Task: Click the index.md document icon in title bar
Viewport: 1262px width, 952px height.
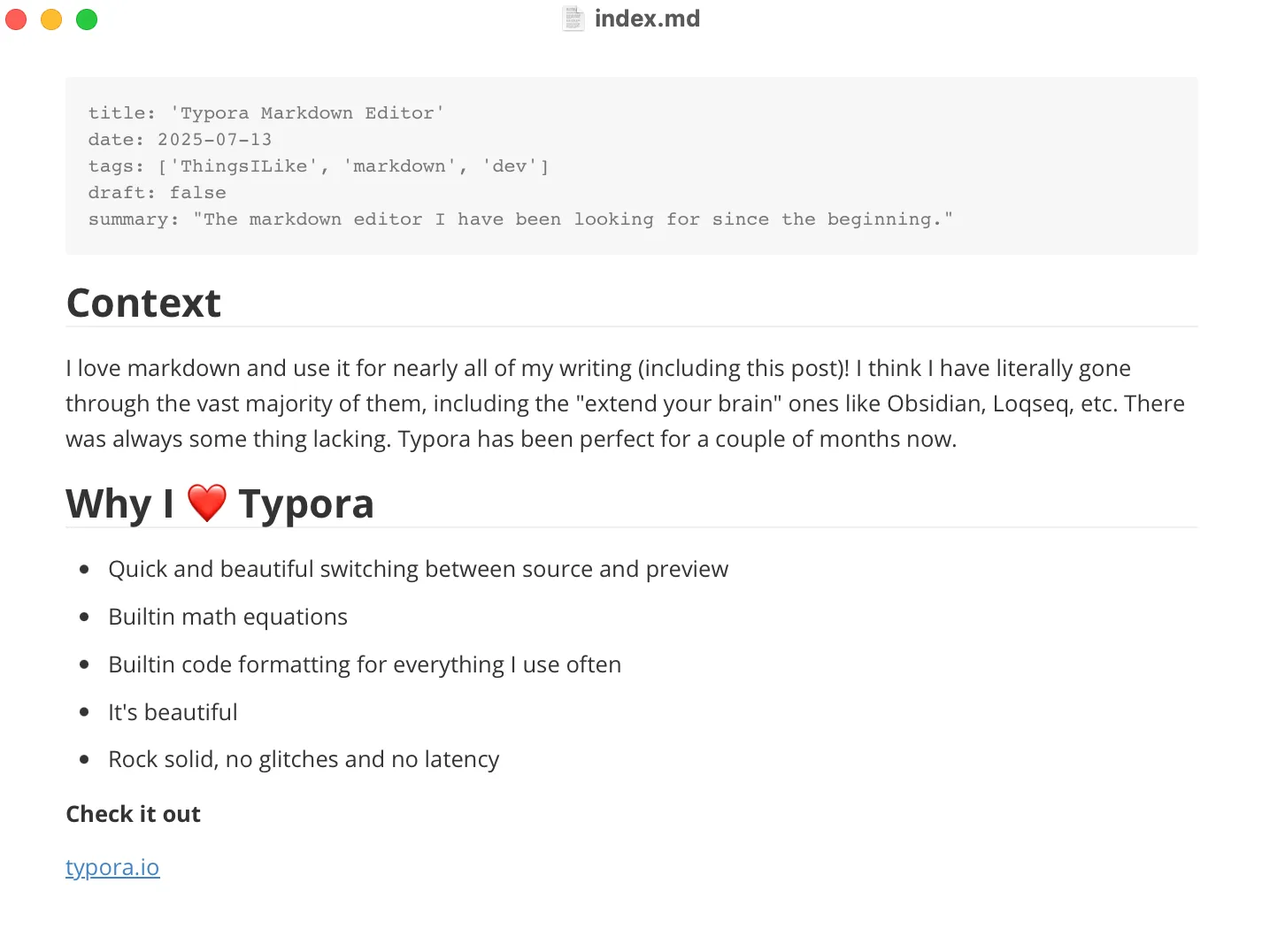Action: [573, 19]
